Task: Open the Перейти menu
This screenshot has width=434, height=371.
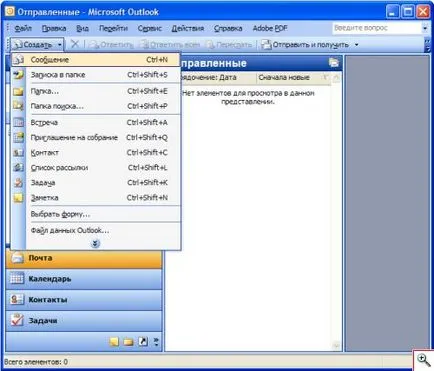Action: click(113, 28)
